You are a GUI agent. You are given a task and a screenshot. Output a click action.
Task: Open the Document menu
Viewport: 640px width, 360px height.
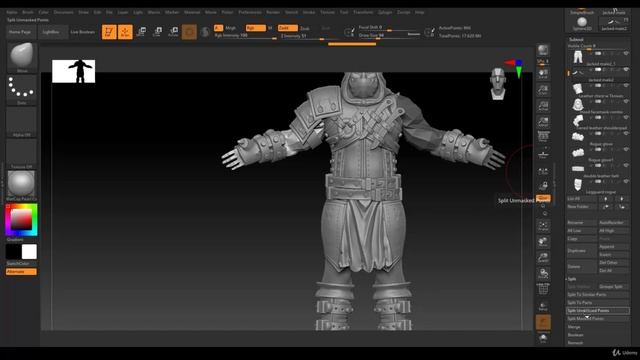click(x=64, y=12)
